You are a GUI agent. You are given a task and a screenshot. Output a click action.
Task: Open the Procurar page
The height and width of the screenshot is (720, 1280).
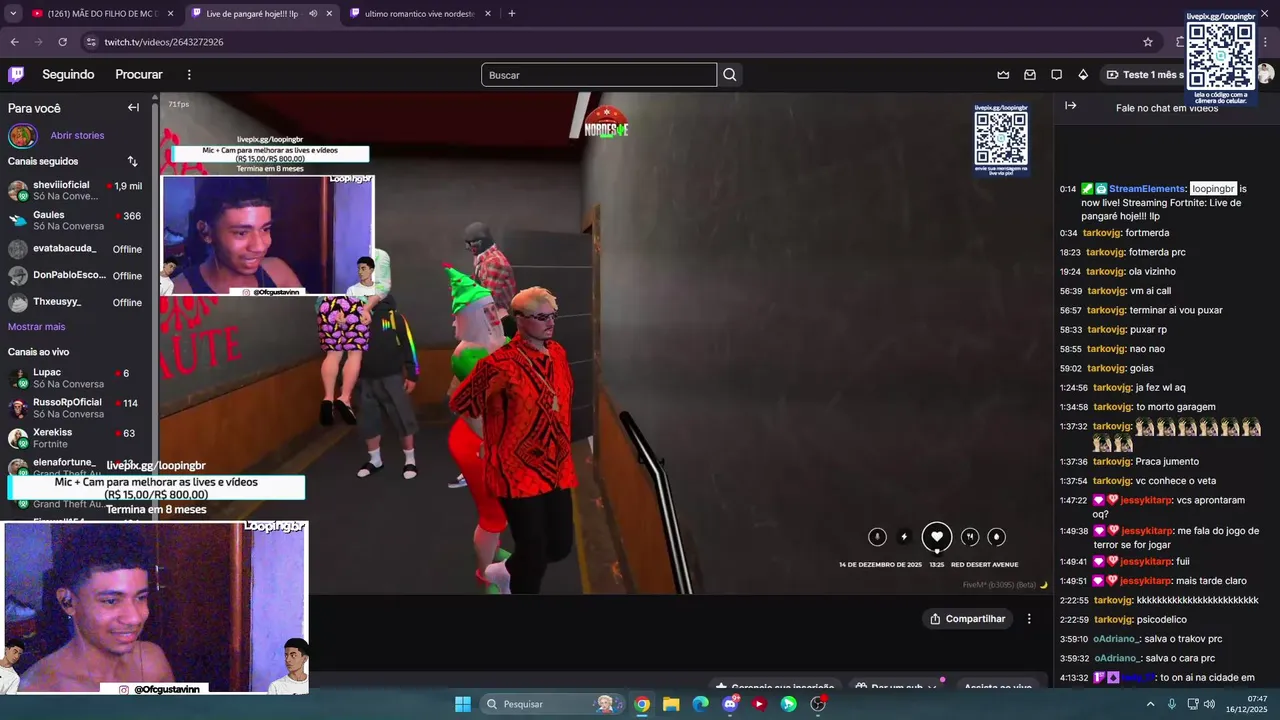[x=139, y=75]
